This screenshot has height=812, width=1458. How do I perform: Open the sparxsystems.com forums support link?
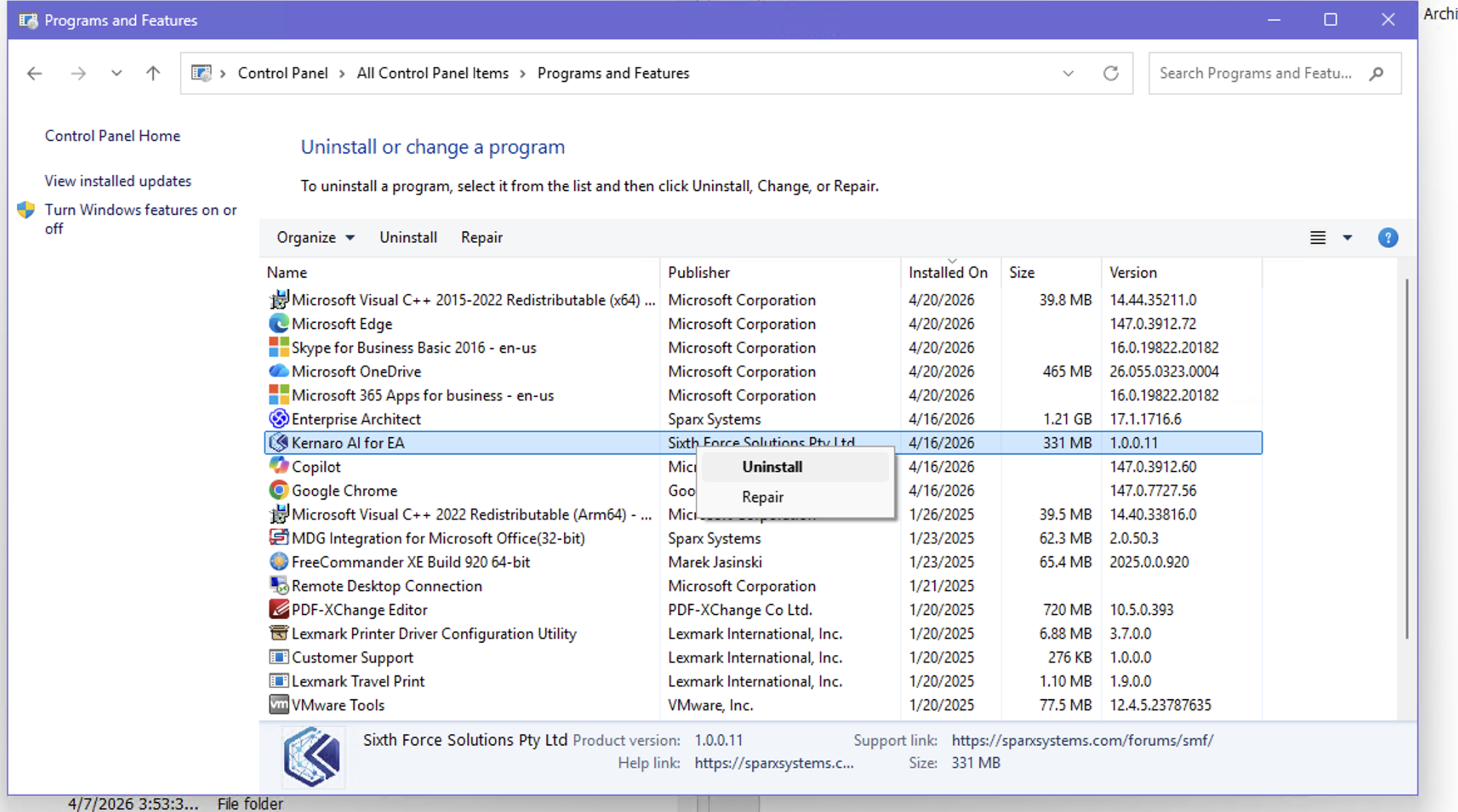pos(1083,741)
